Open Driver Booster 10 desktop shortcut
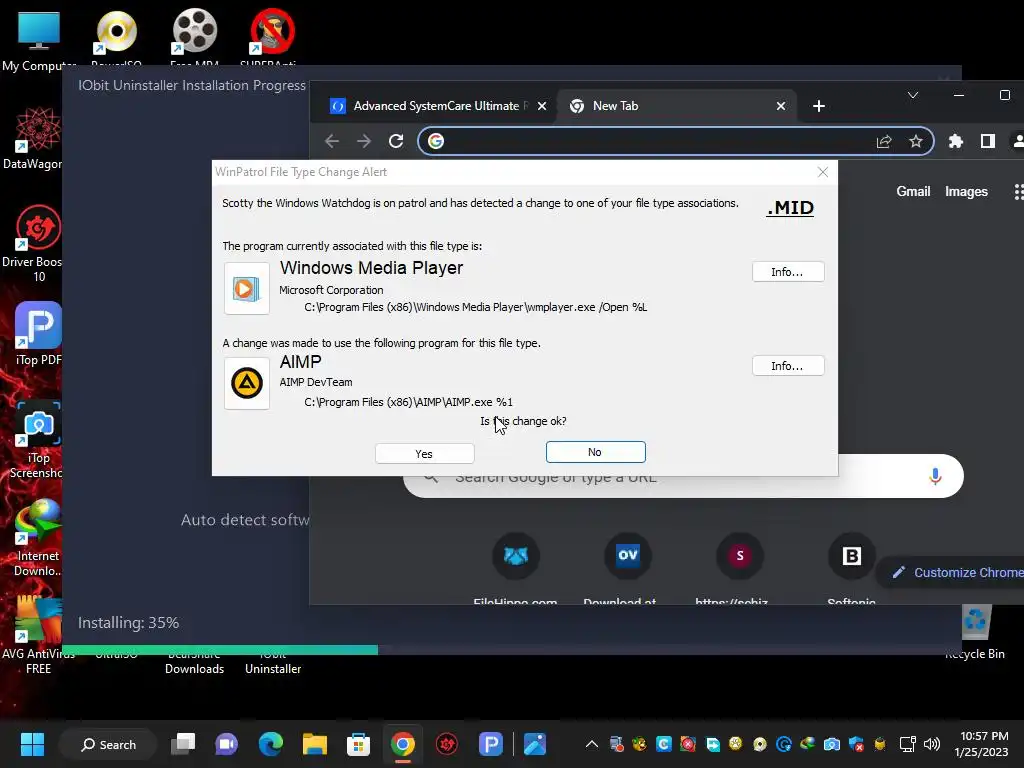 pyautogui.click(x=35, y=243)
